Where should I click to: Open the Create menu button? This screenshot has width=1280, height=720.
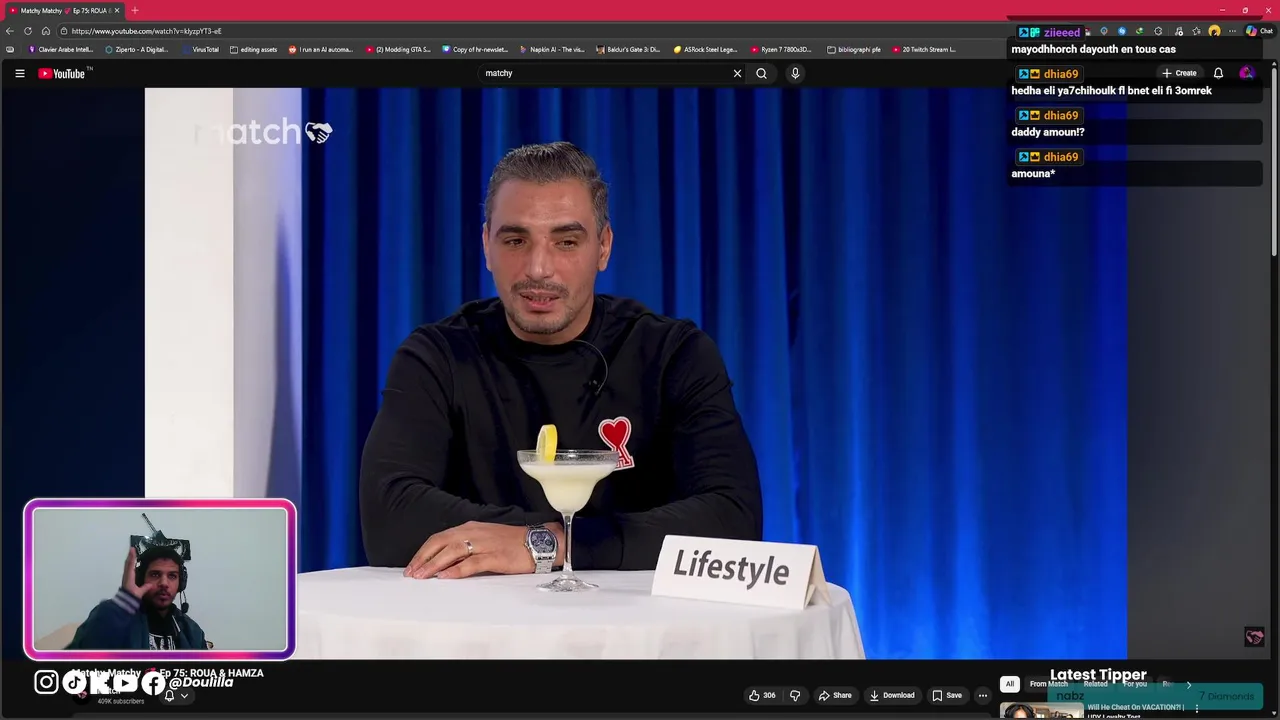[x=1179, y=73]
